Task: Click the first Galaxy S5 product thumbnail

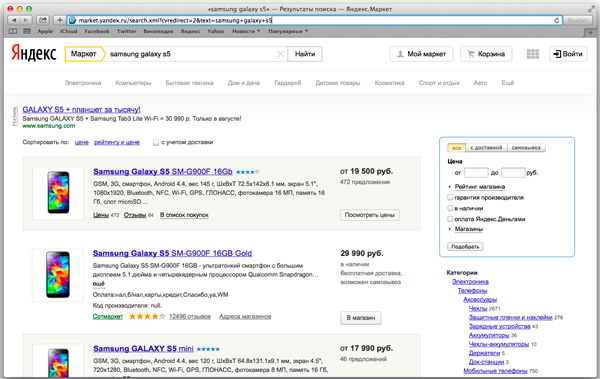Action: tap(58, 193)
